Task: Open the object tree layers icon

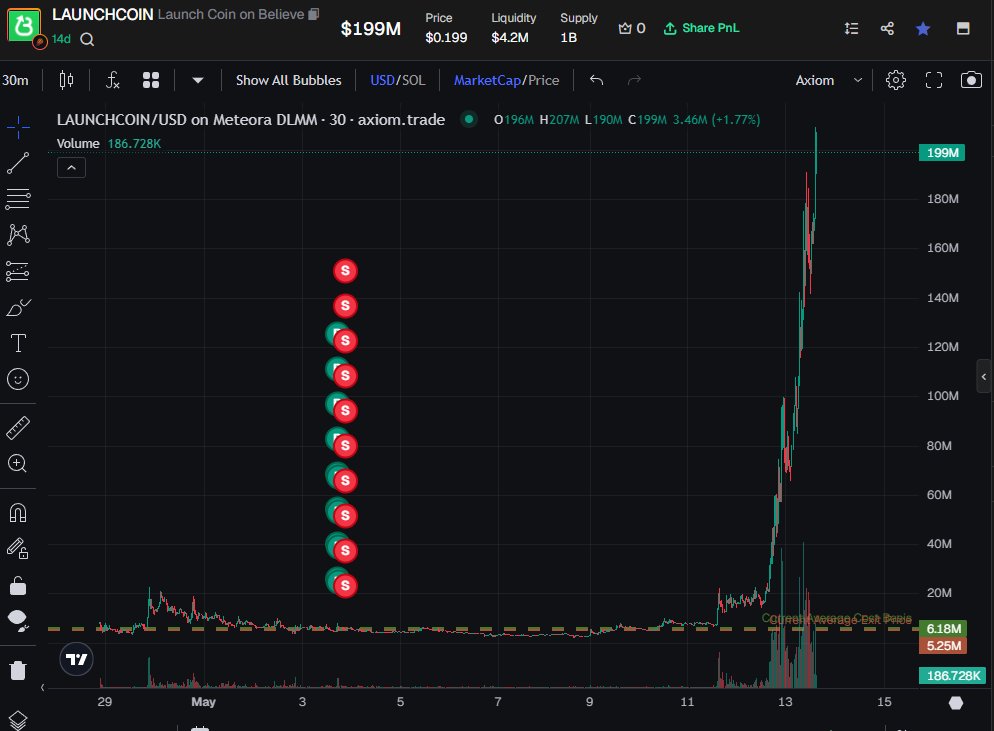Action: (x=18, y=720)
